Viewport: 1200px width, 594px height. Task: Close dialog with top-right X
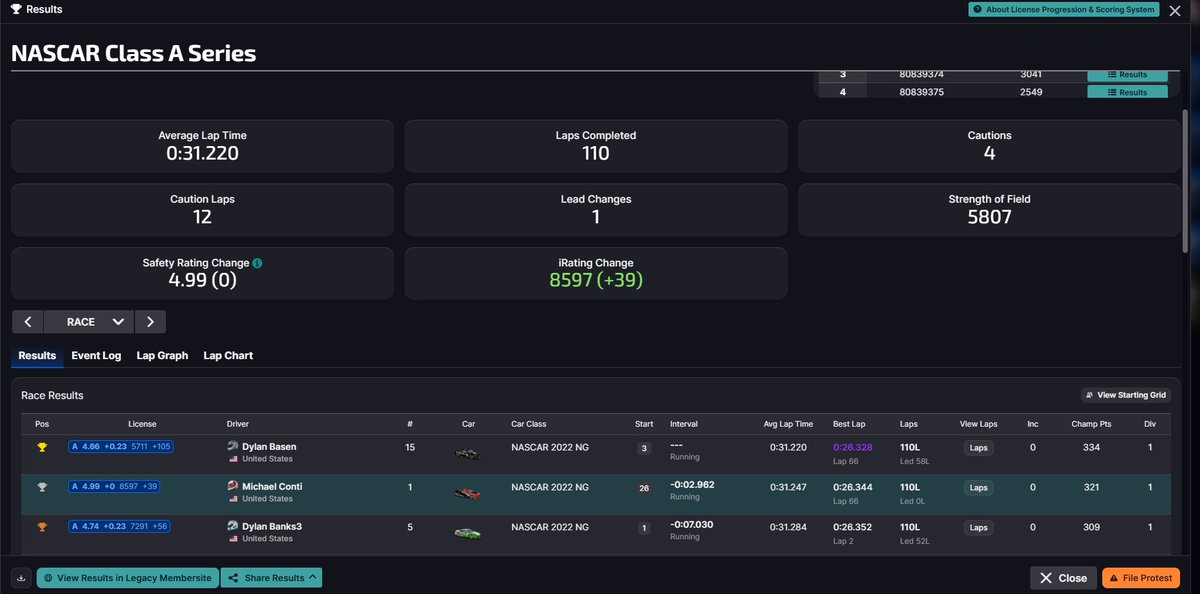(x=1175, y=10)
